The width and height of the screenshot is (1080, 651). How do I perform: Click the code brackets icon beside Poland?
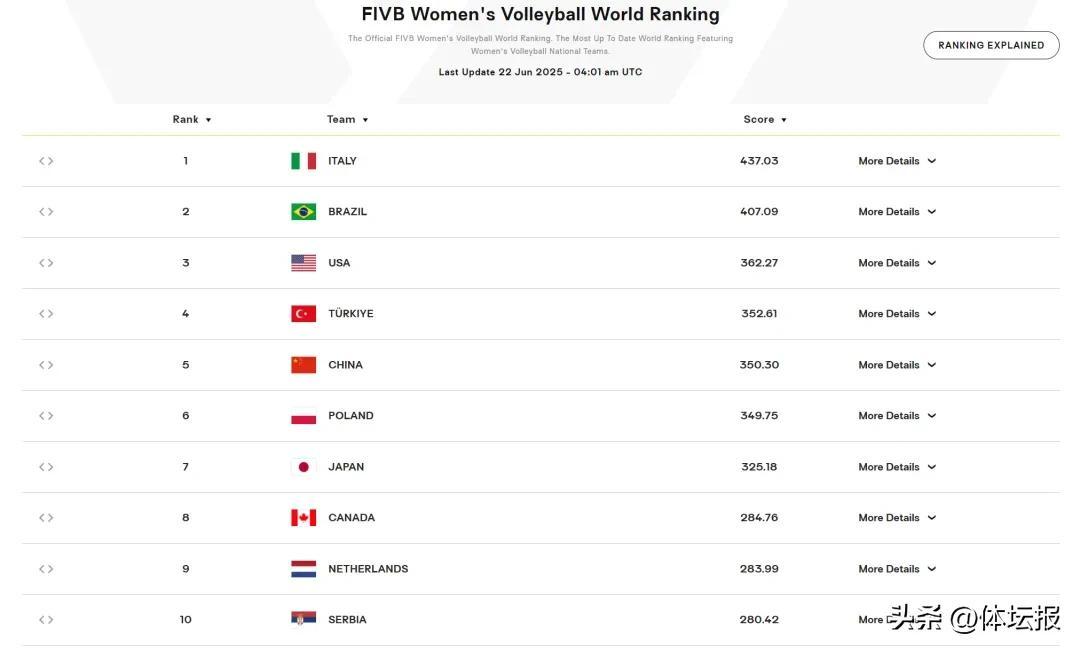46,416
